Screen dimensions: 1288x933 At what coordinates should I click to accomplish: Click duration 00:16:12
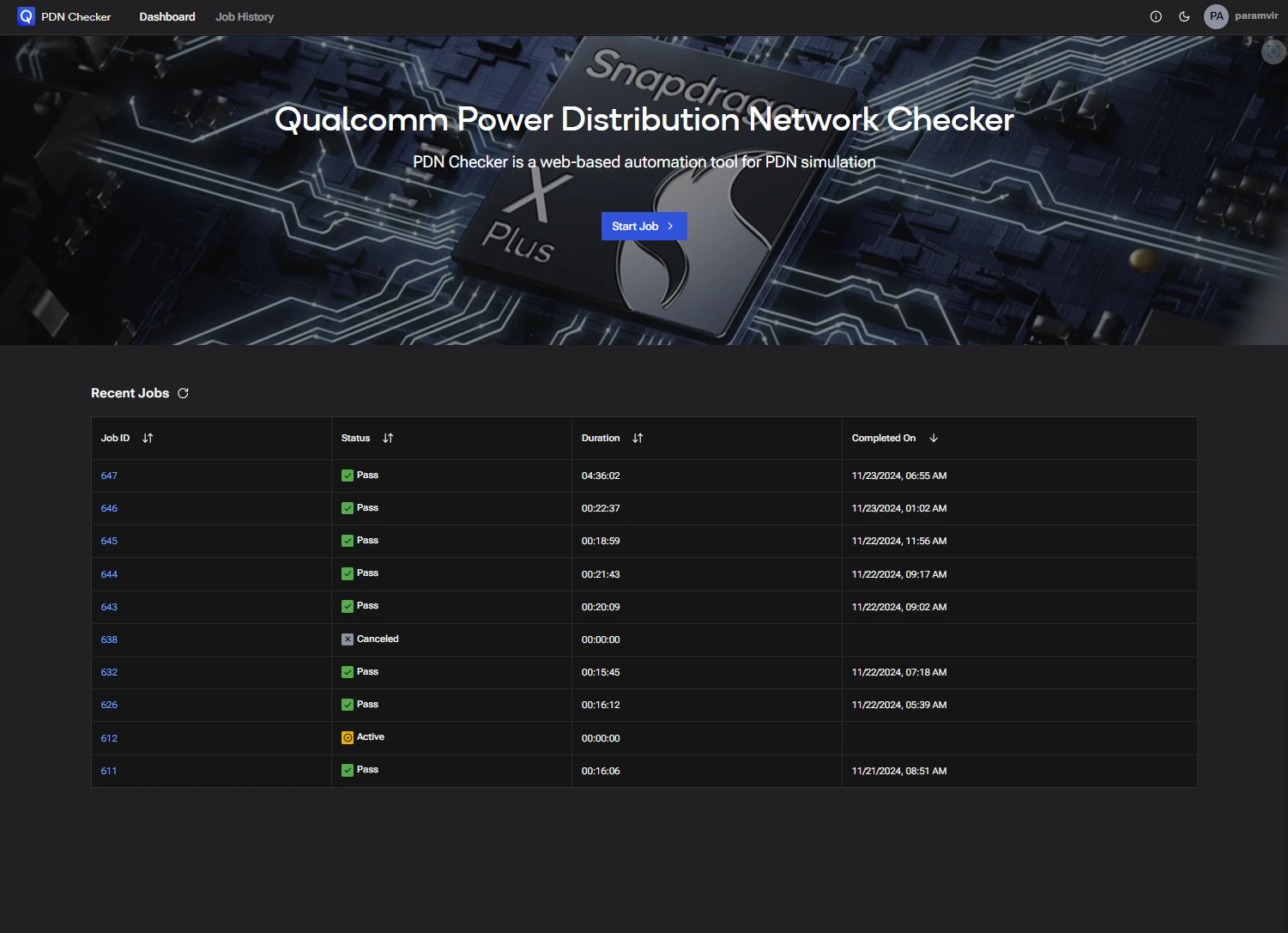(601, 705)
